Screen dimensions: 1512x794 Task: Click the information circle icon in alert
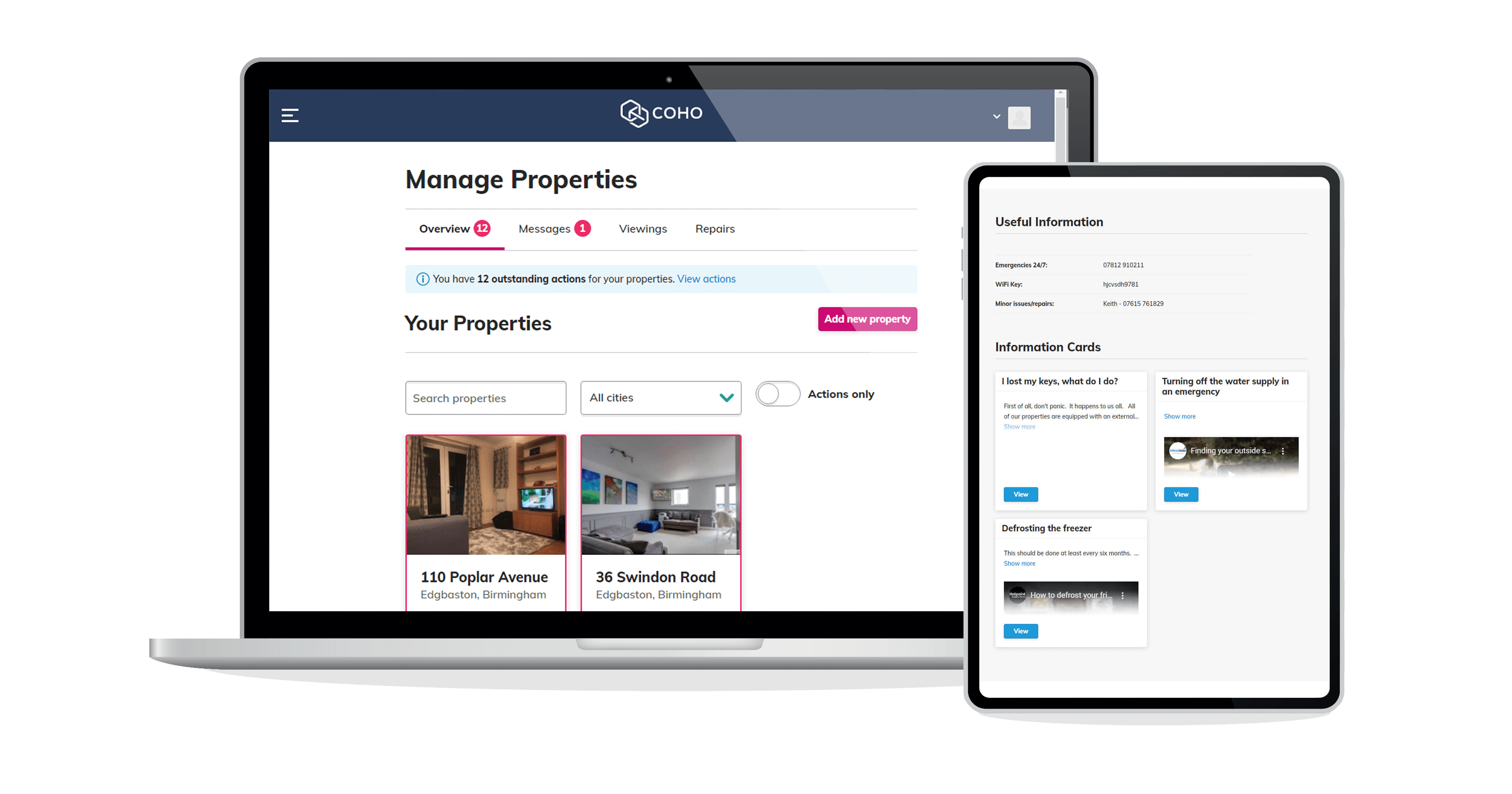420,279
